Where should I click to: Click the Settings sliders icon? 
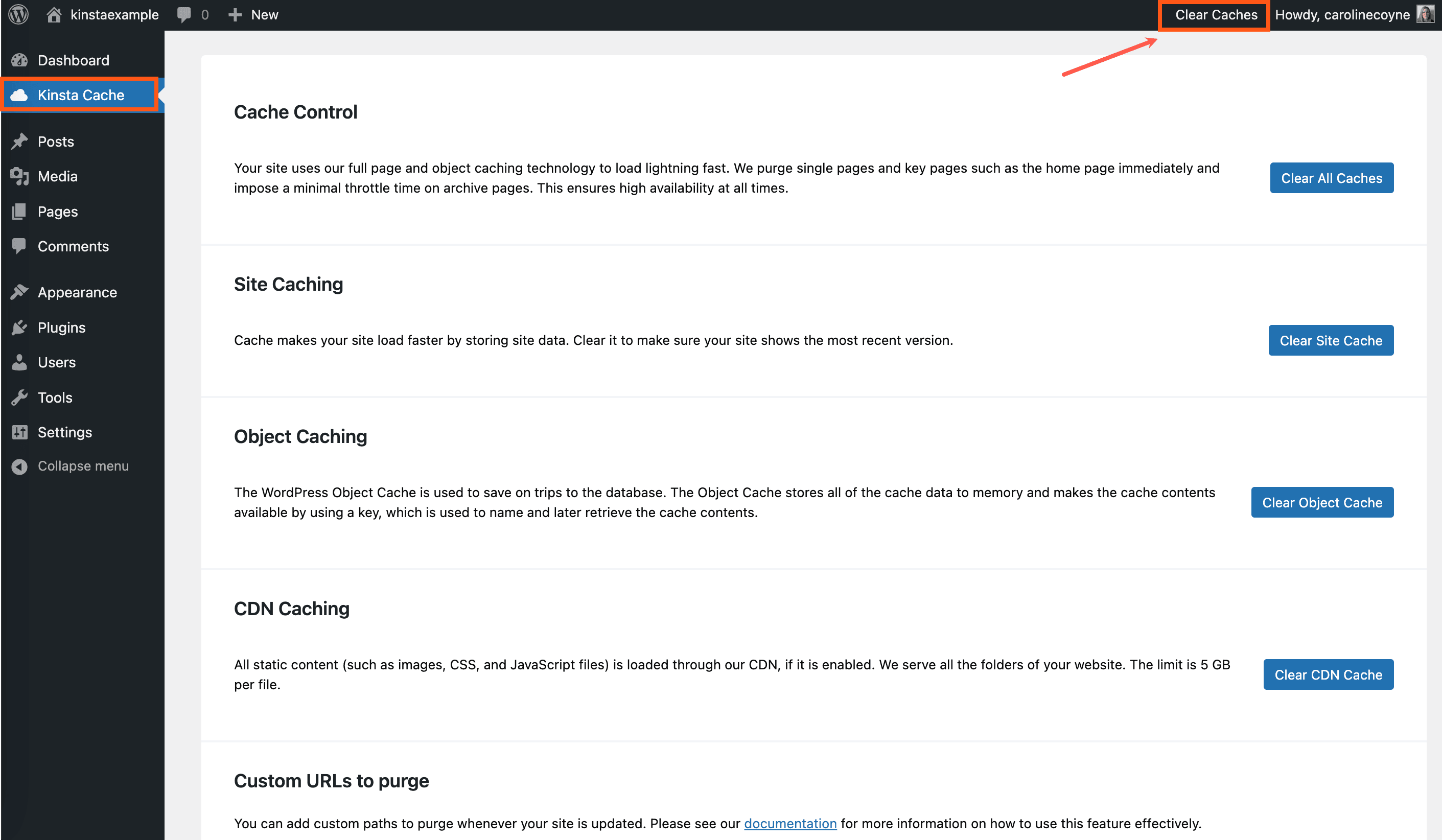(x=20, y=432)
